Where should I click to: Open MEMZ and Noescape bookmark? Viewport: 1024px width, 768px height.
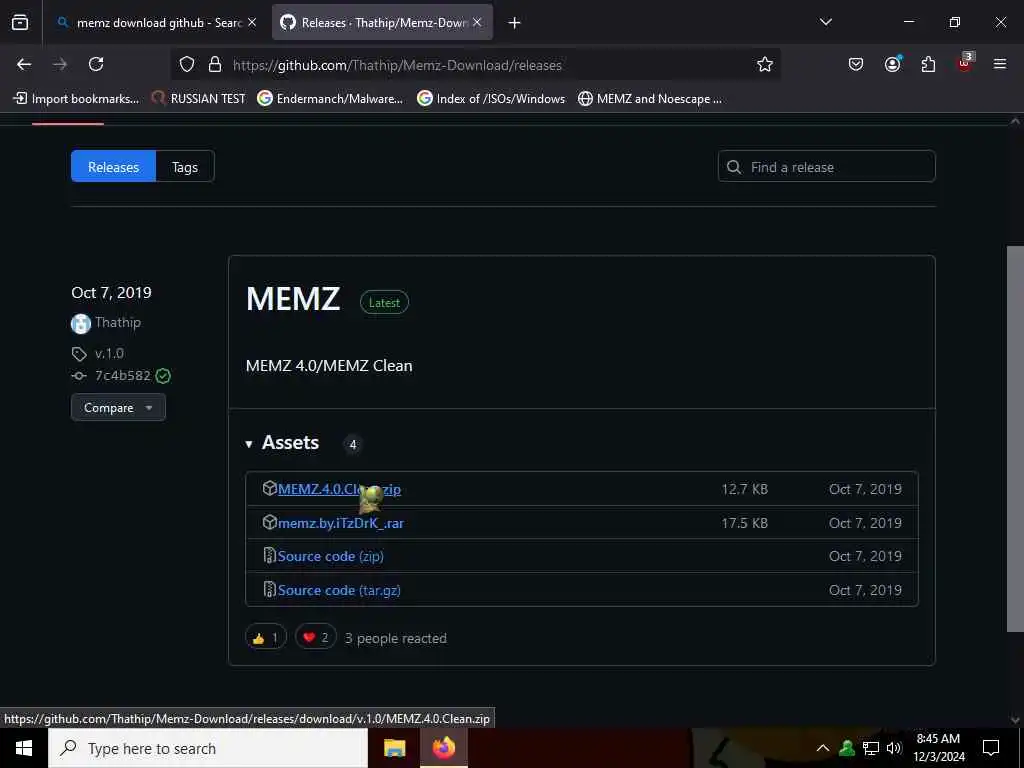click(x=650, y=99)
